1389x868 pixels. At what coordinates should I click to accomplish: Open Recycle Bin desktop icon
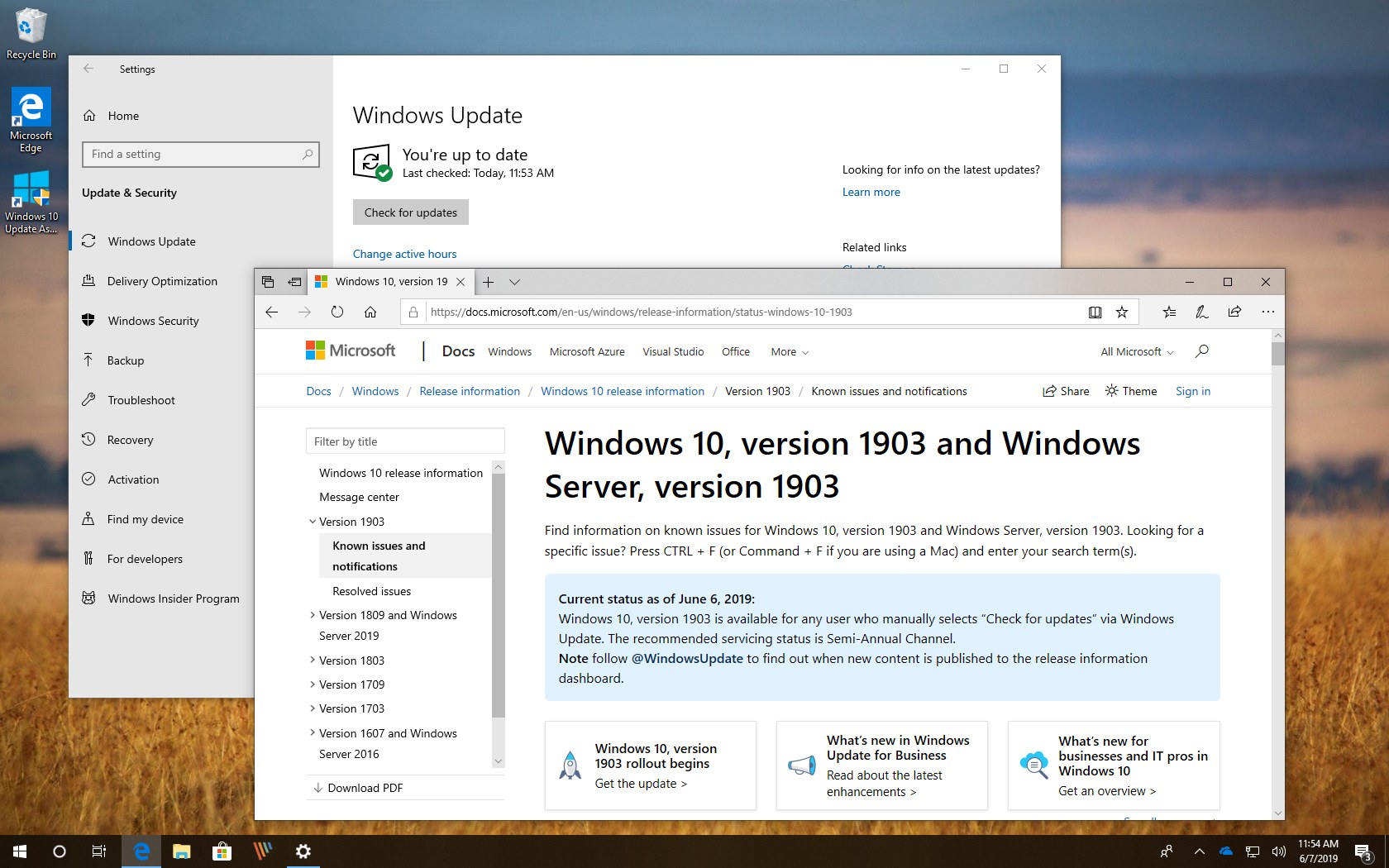31,34
